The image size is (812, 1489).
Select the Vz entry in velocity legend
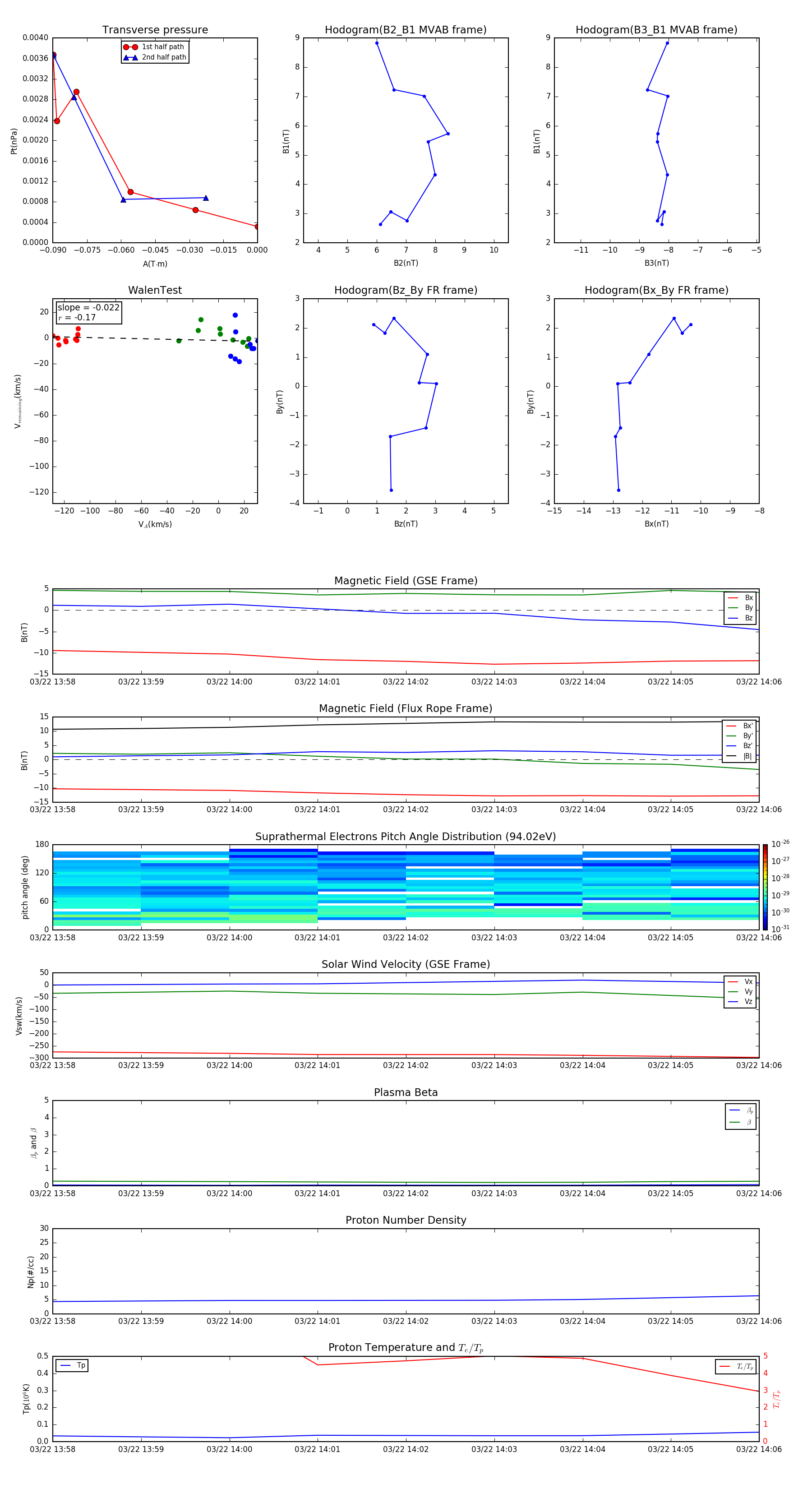pos(740,1002)
